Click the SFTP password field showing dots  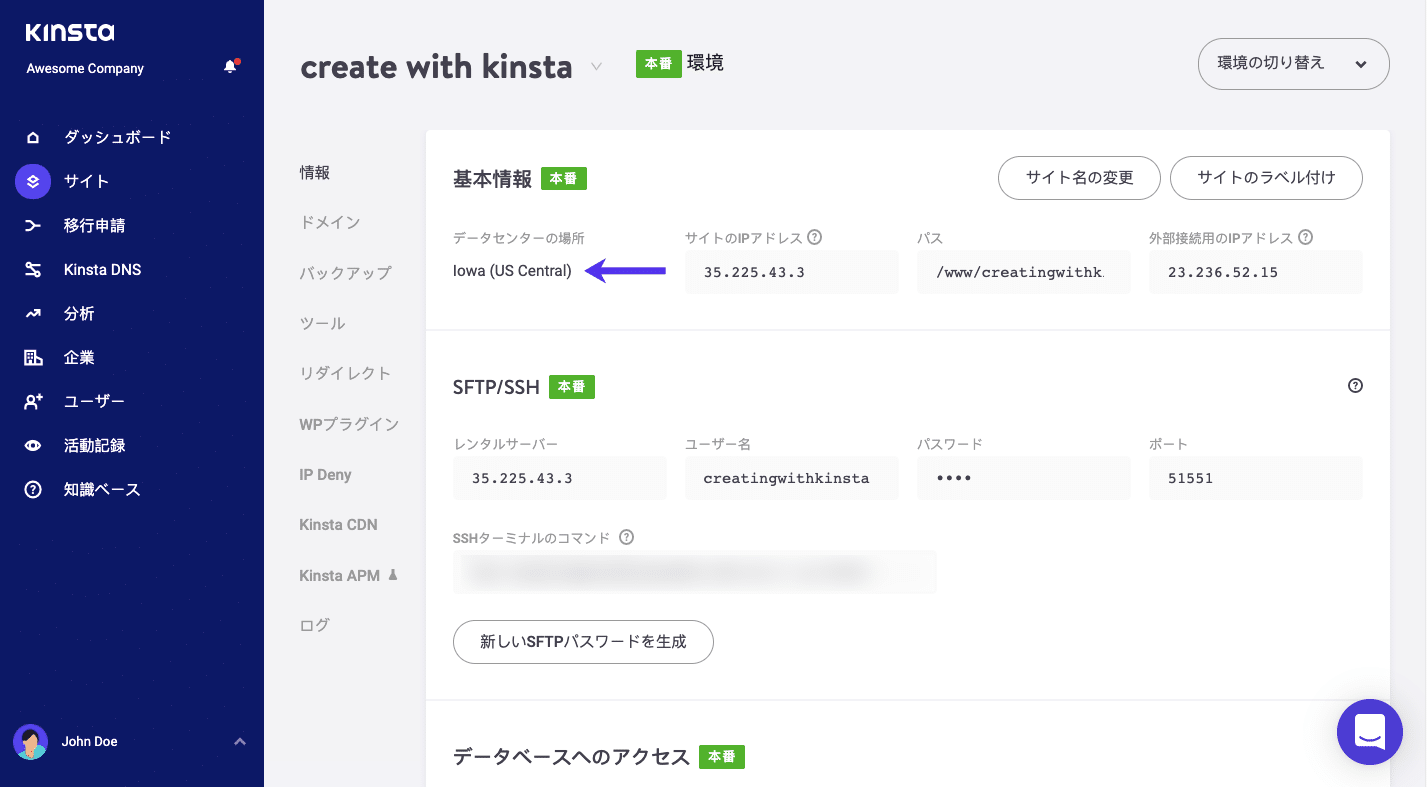tap(1023, 478)
